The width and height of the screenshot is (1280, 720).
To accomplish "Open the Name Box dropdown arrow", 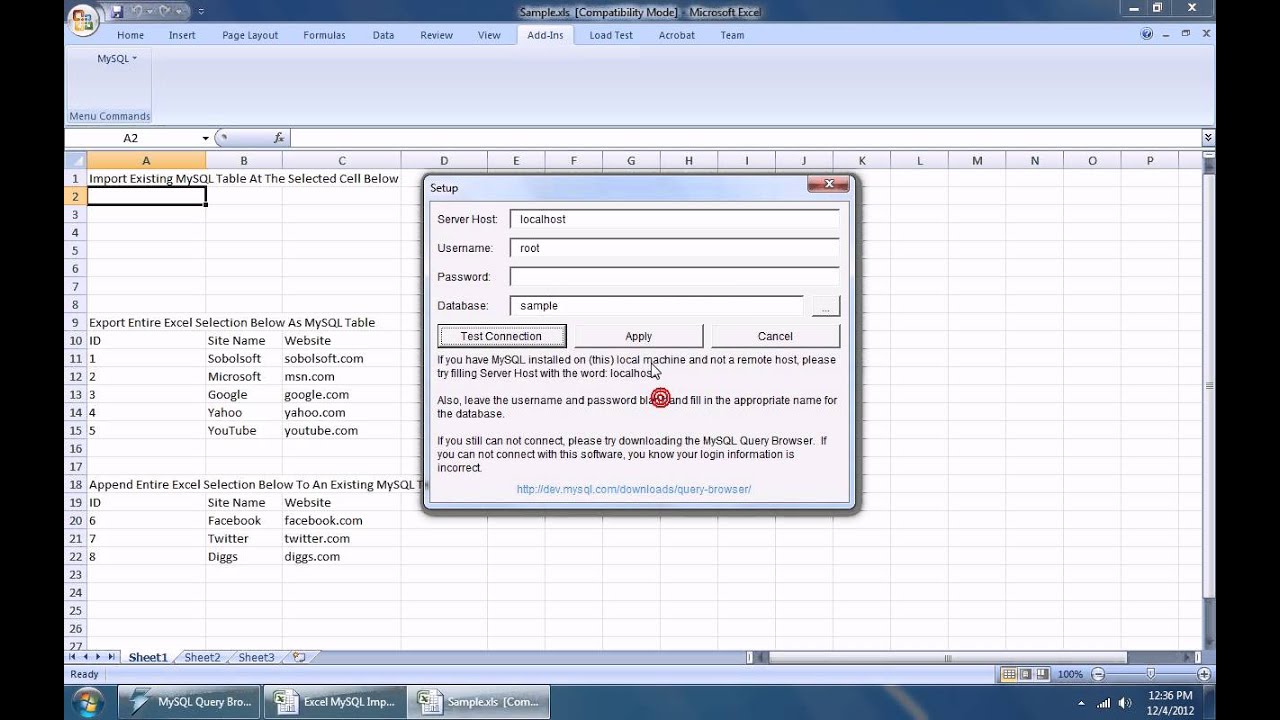I will [x=205, y=138].
